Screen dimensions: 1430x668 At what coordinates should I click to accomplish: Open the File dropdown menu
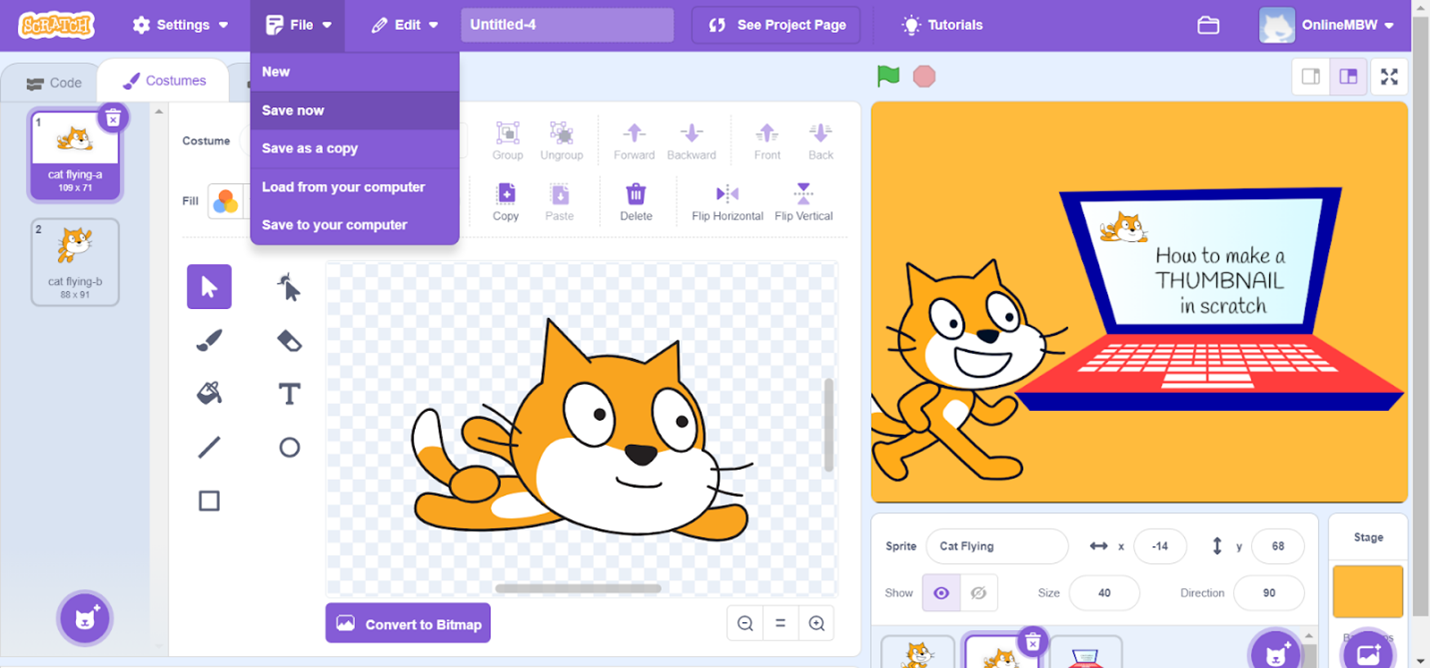[298, 25]
